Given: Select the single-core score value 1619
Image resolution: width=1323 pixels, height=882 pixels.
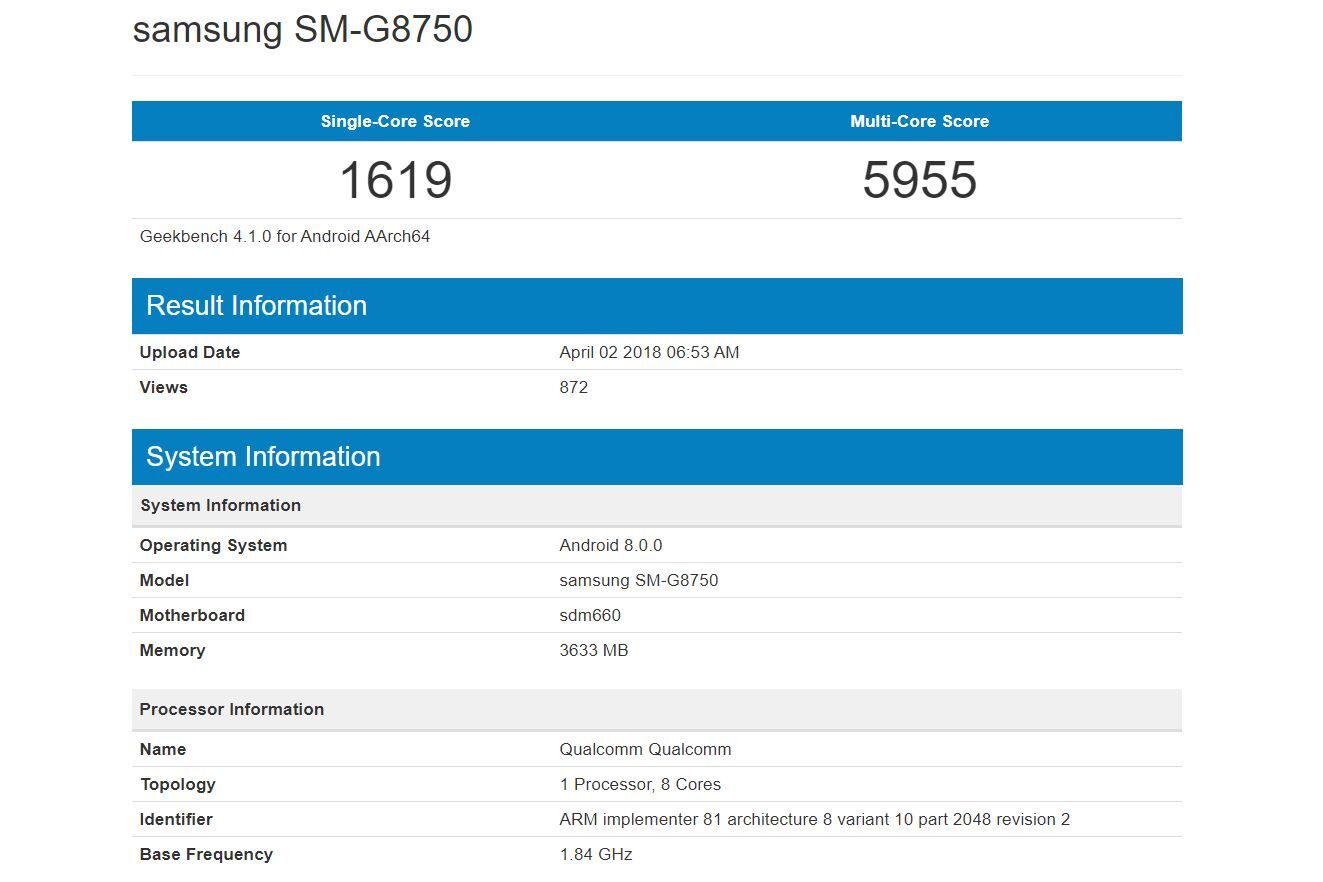Looking at the screenshot, I should (x=394, y=180).
